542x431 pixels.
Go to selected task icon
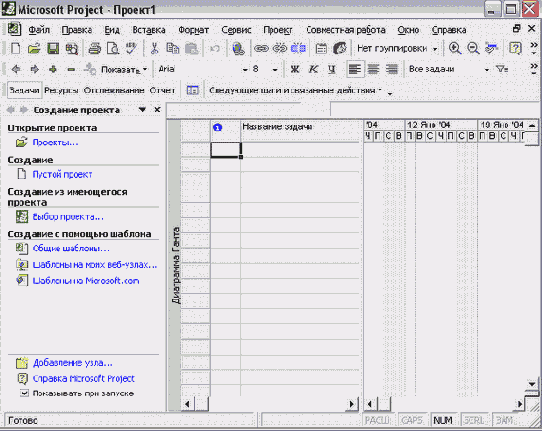pyautogui.click(x=491, y=48)
